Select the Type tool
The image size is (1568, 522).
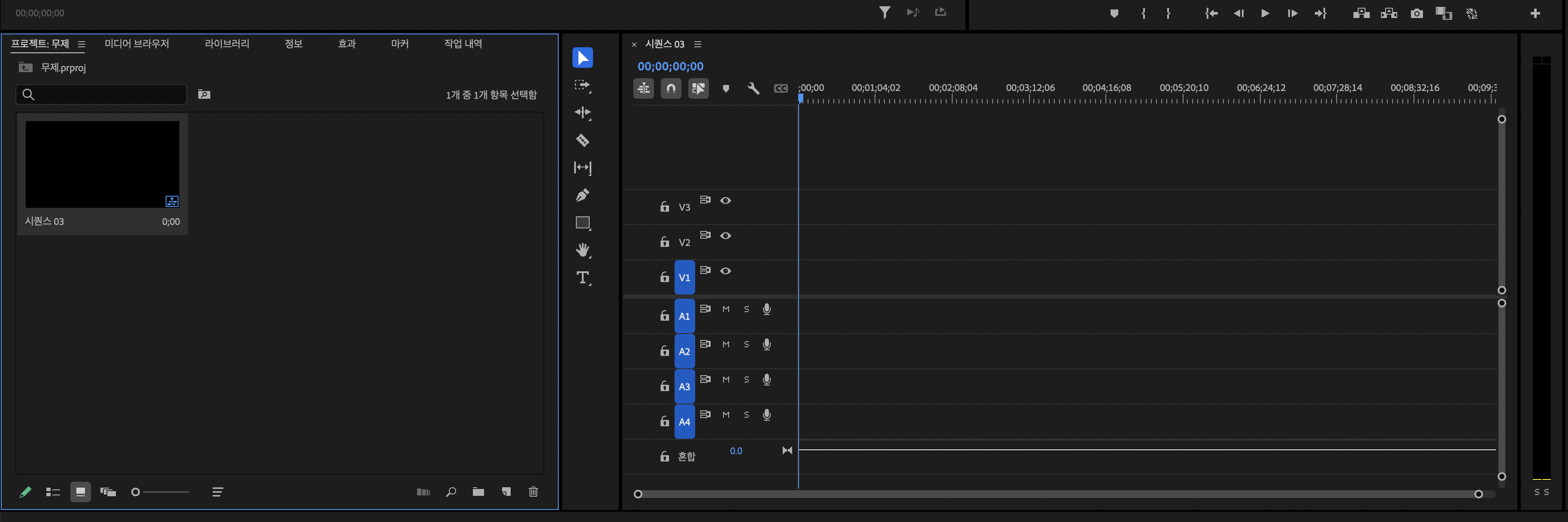coord(582,278)
